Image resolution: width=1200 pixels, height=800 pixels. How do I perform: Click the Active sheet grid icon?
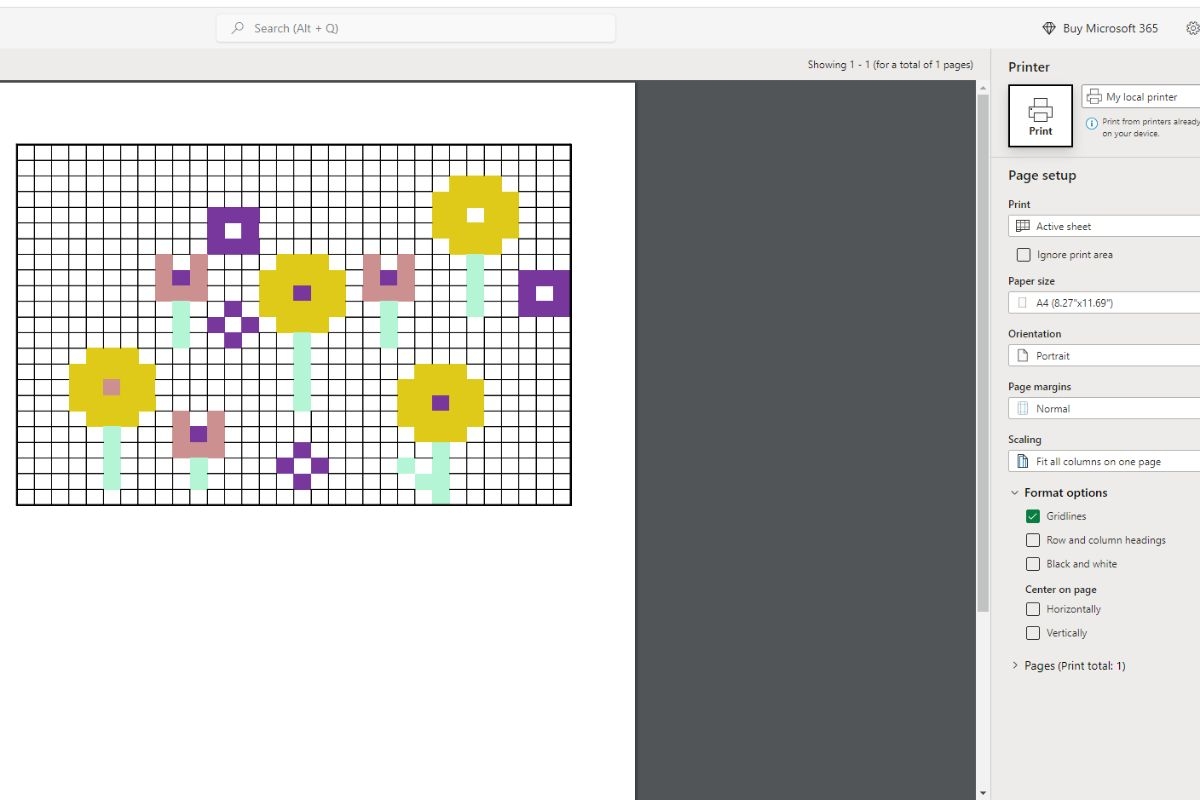pyautogui.click(x=1021, y=225)
